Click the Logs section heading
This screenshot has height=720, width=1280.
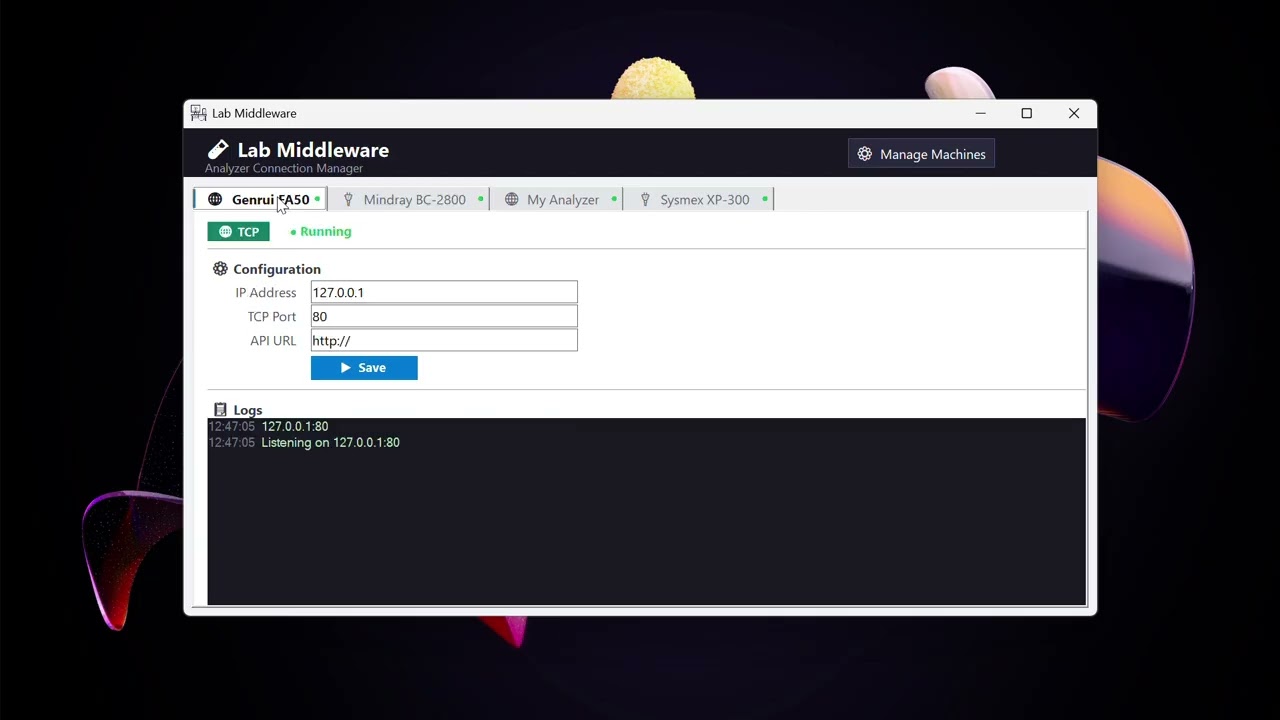pyautogui.click(x=247, y=410)
